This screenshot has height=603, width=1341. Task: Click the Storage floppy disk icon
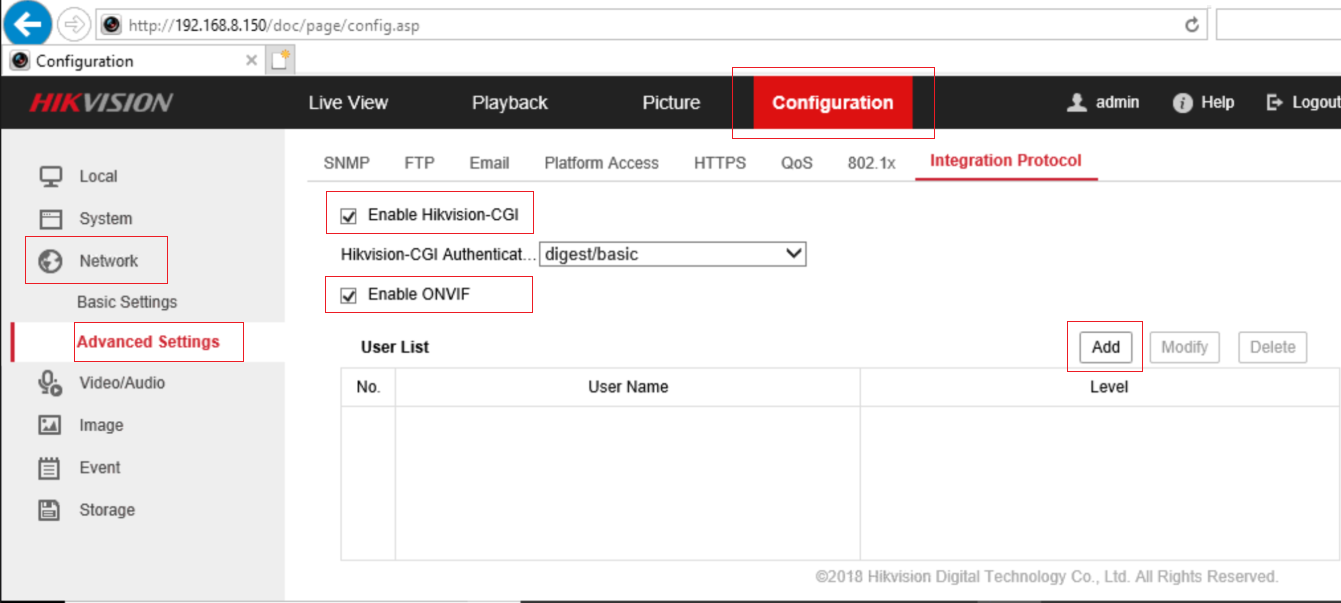point(50,510)
